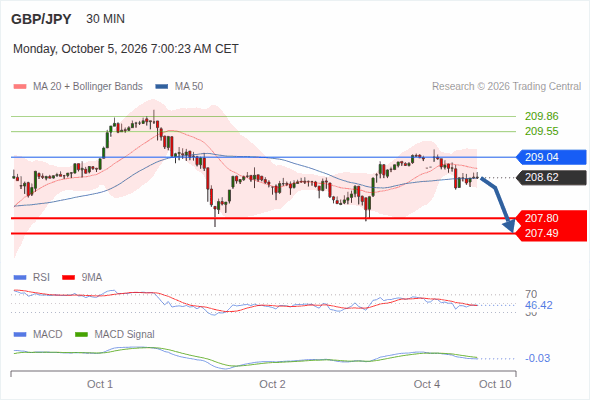This screenshot has width=590, height=400.
Task: Click the Monday, October 5, 2026 timestamp
Action: (x=126, y=49)
